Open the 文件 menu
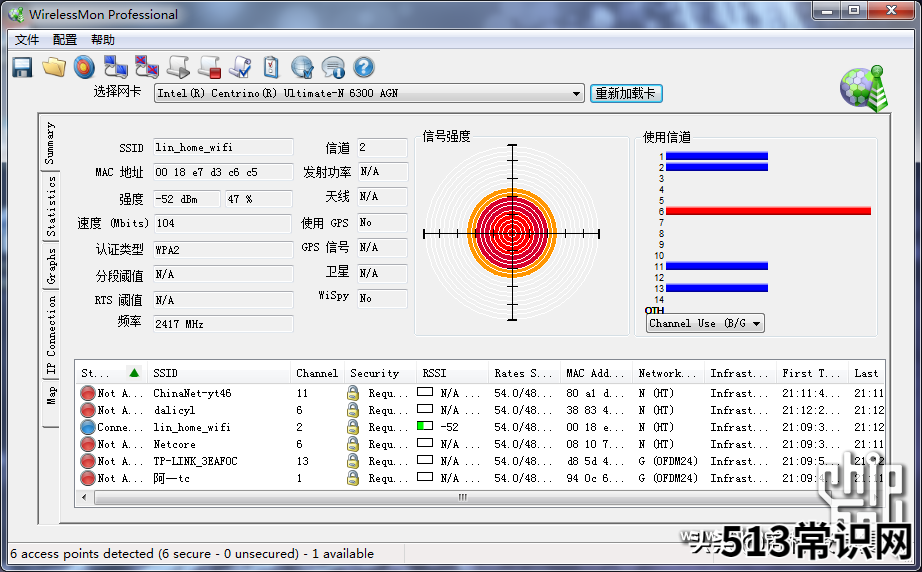This screenshot has height=572, width=922. tap(26, 39)
